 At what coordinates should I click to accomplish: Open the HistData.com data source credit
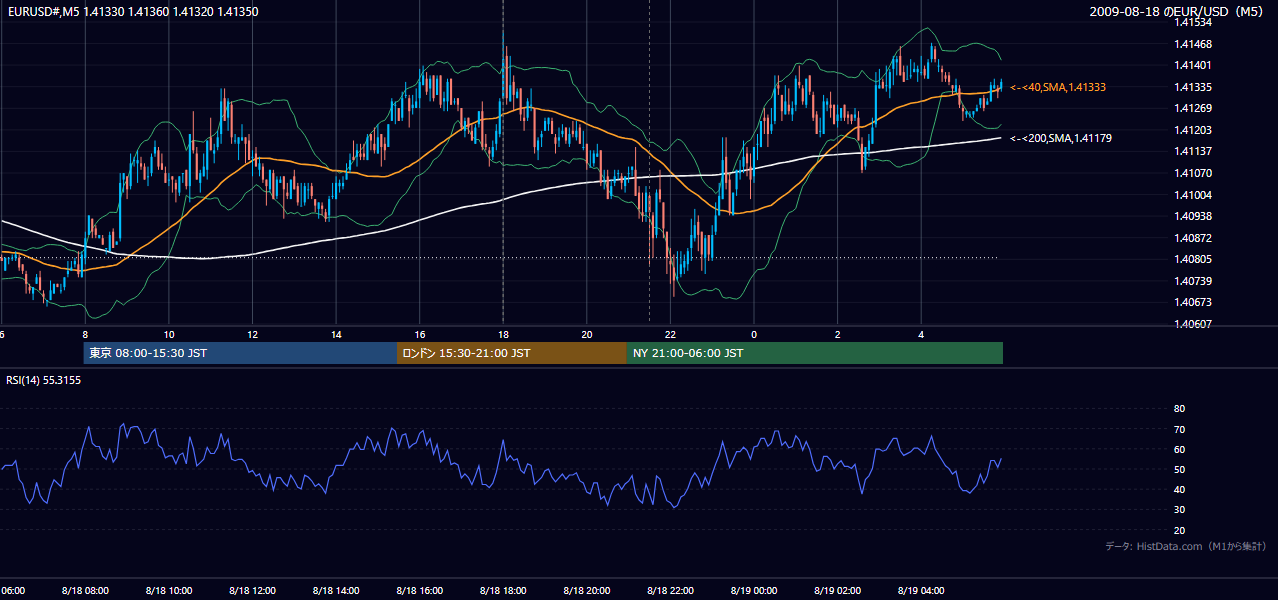tap(1186, 546)
